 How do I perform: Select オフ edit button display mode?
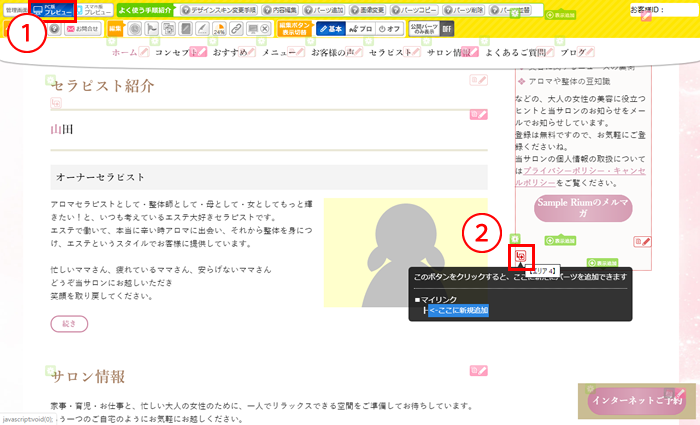[389, 29]
